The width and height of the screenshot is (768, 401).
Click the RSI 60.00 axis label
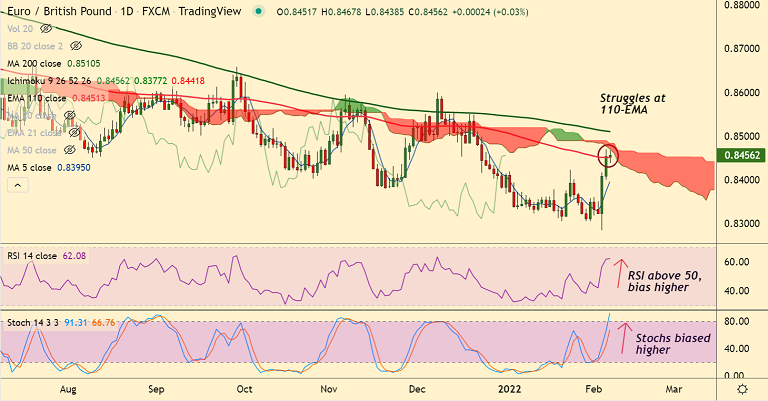point(736,262)
